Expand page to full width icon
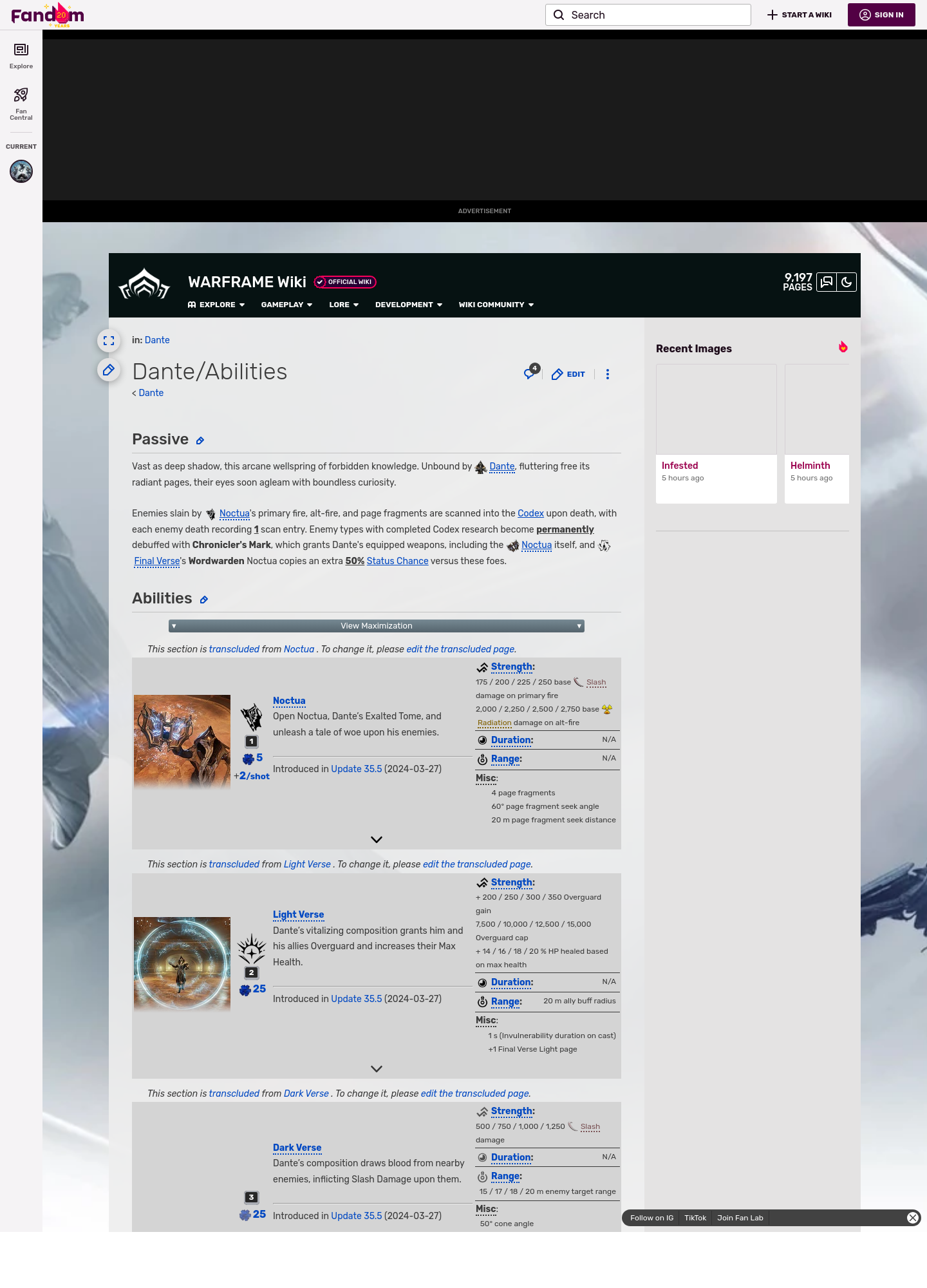The height and width of the screenshot is (1288, 927). pyautogui.click(x=109, y=341)
